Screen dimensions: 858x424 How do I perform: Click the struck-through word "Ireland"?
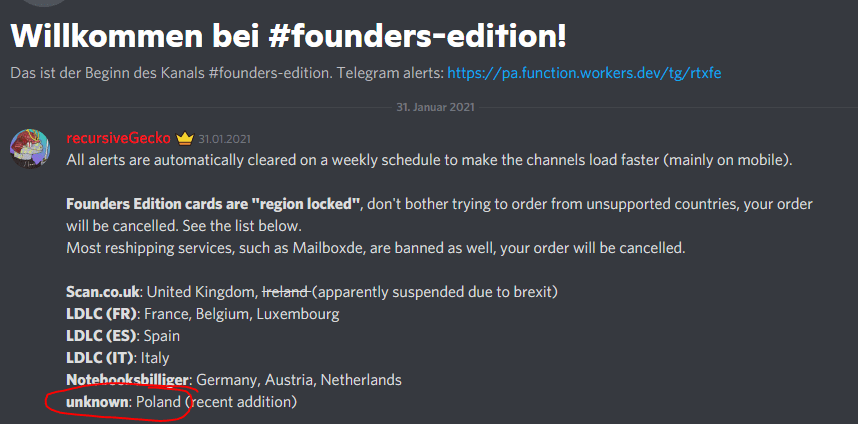pos(285,292)
